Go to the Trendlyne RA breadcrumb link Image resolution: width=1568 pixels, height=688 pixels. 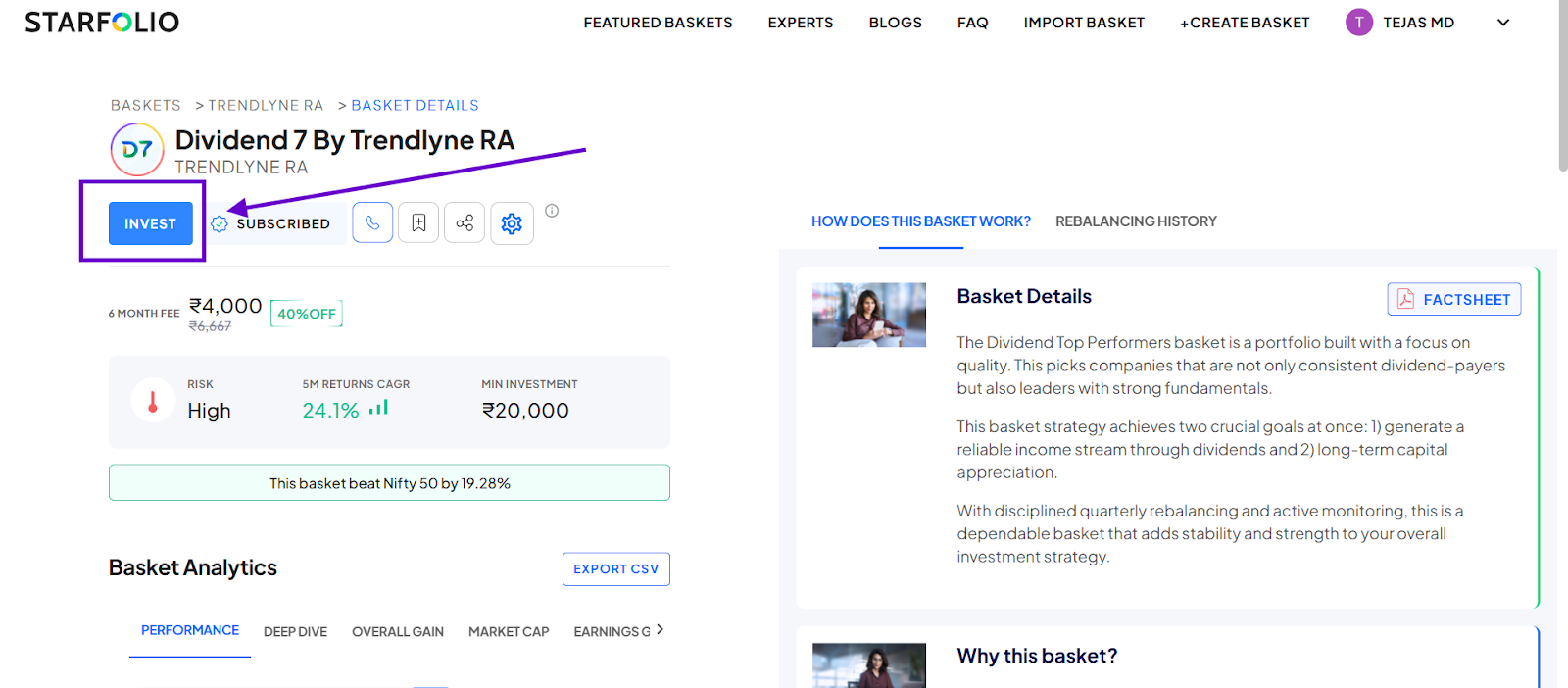(x=266, y=105)
